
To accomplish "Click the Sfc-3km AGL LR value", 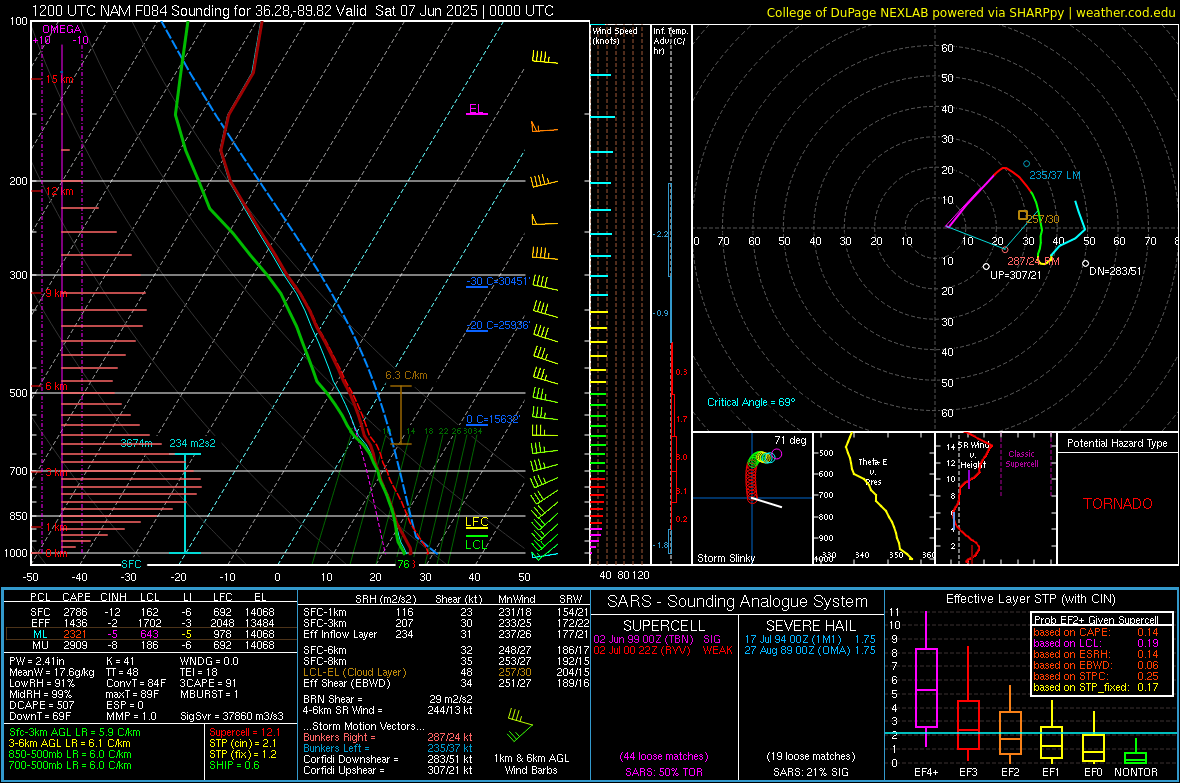I will coord(75,732).
